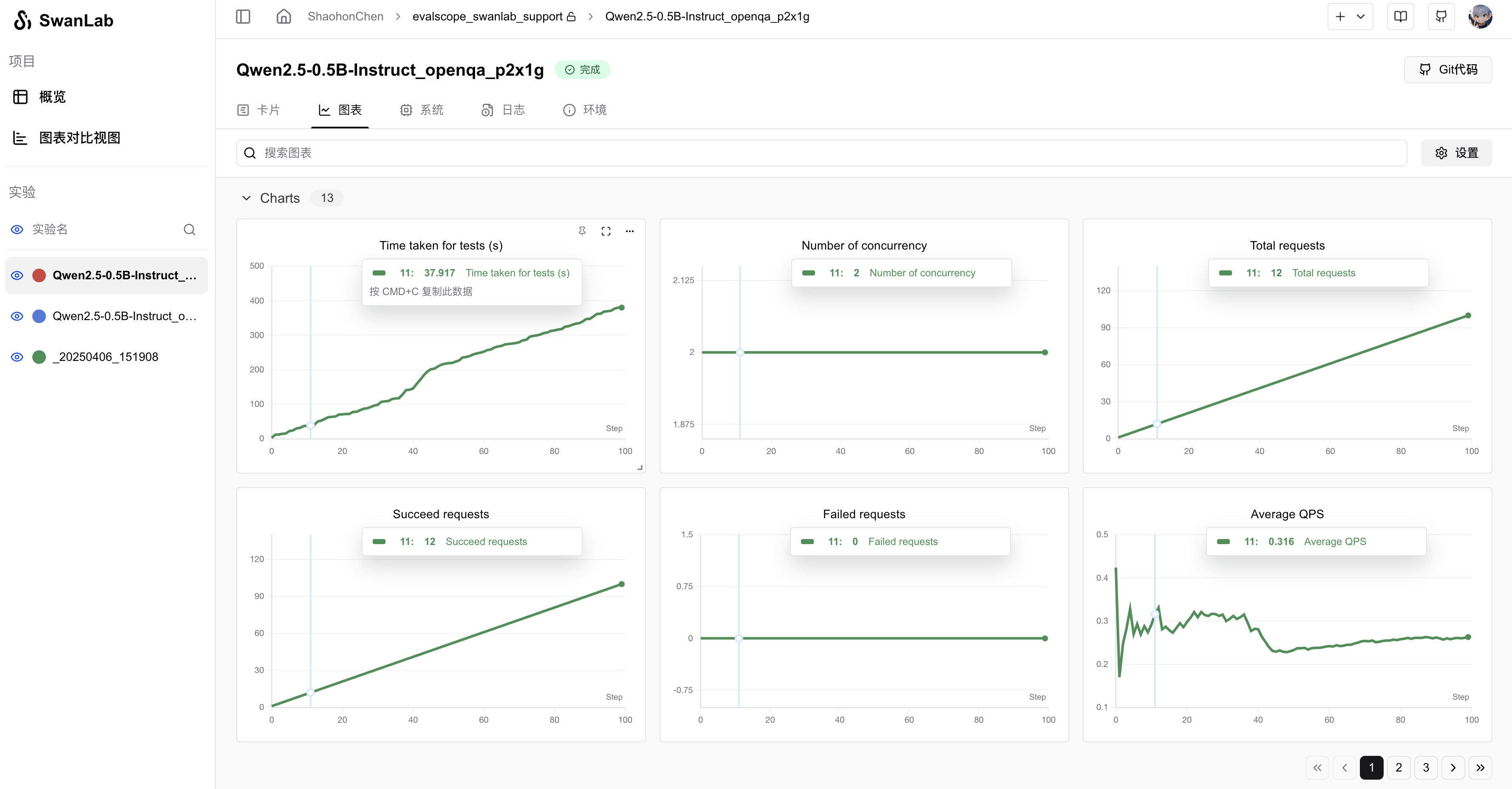Click the Git代码 button
Image resolution: width=1512 pixels, height=789 pixels.
pos(1447,70)
